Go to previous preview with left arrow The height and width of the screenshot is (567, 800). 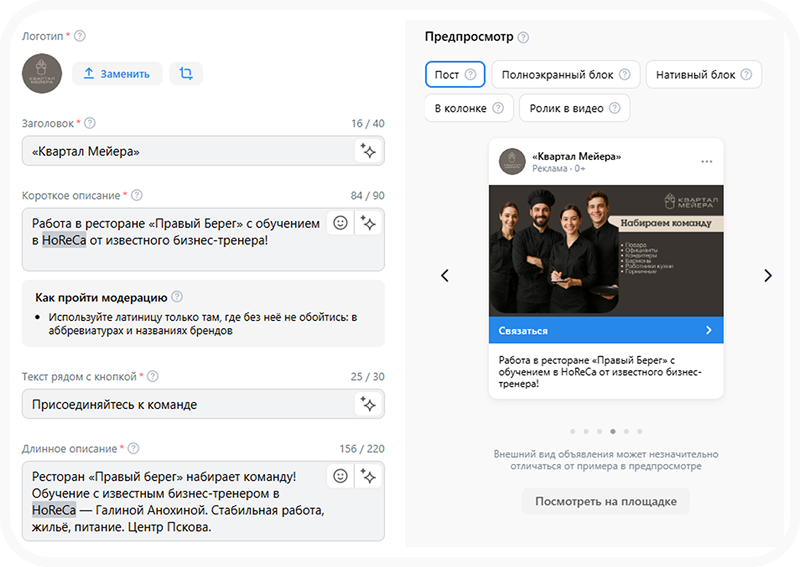[445, 276]
